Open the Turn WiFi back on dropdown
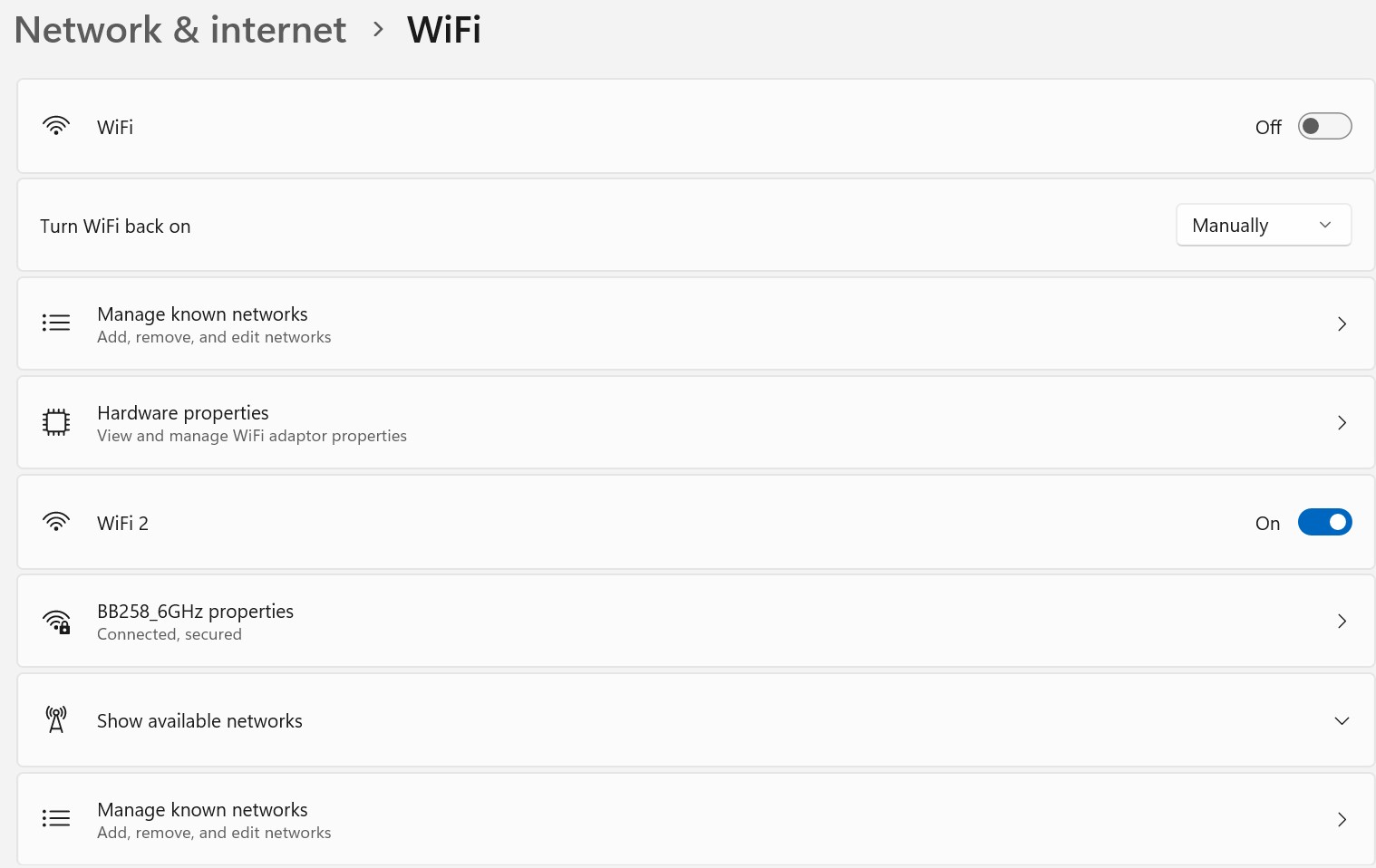The height and width of the screenshot is (868, 1376). 1263,225
